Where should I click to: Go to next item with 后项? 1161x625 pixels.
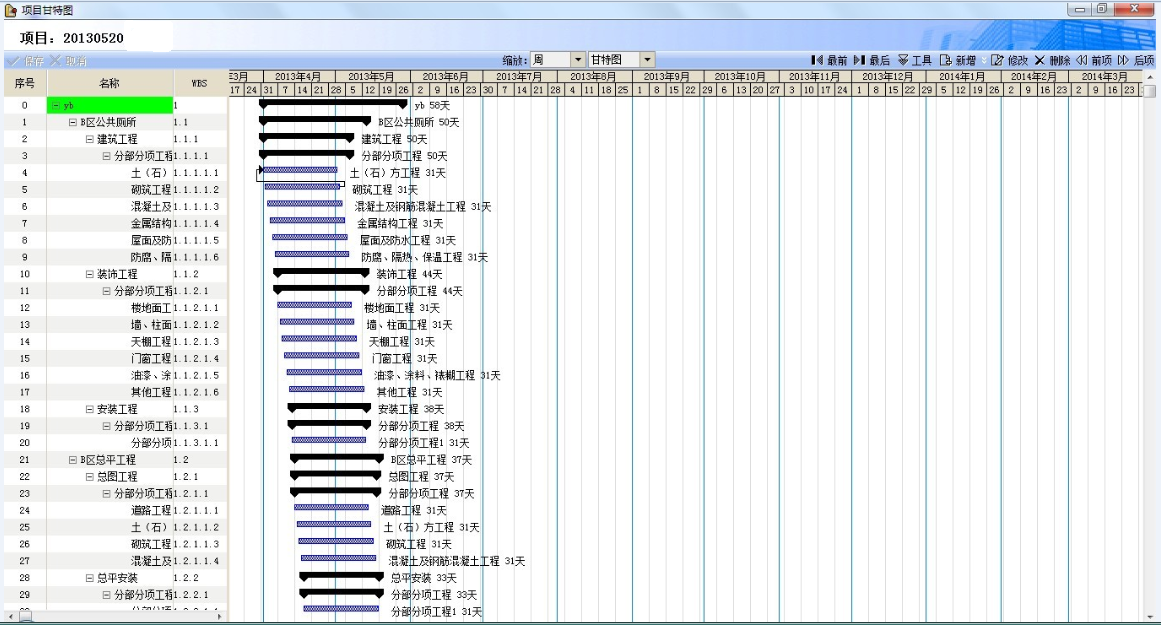click(1135, 60)
